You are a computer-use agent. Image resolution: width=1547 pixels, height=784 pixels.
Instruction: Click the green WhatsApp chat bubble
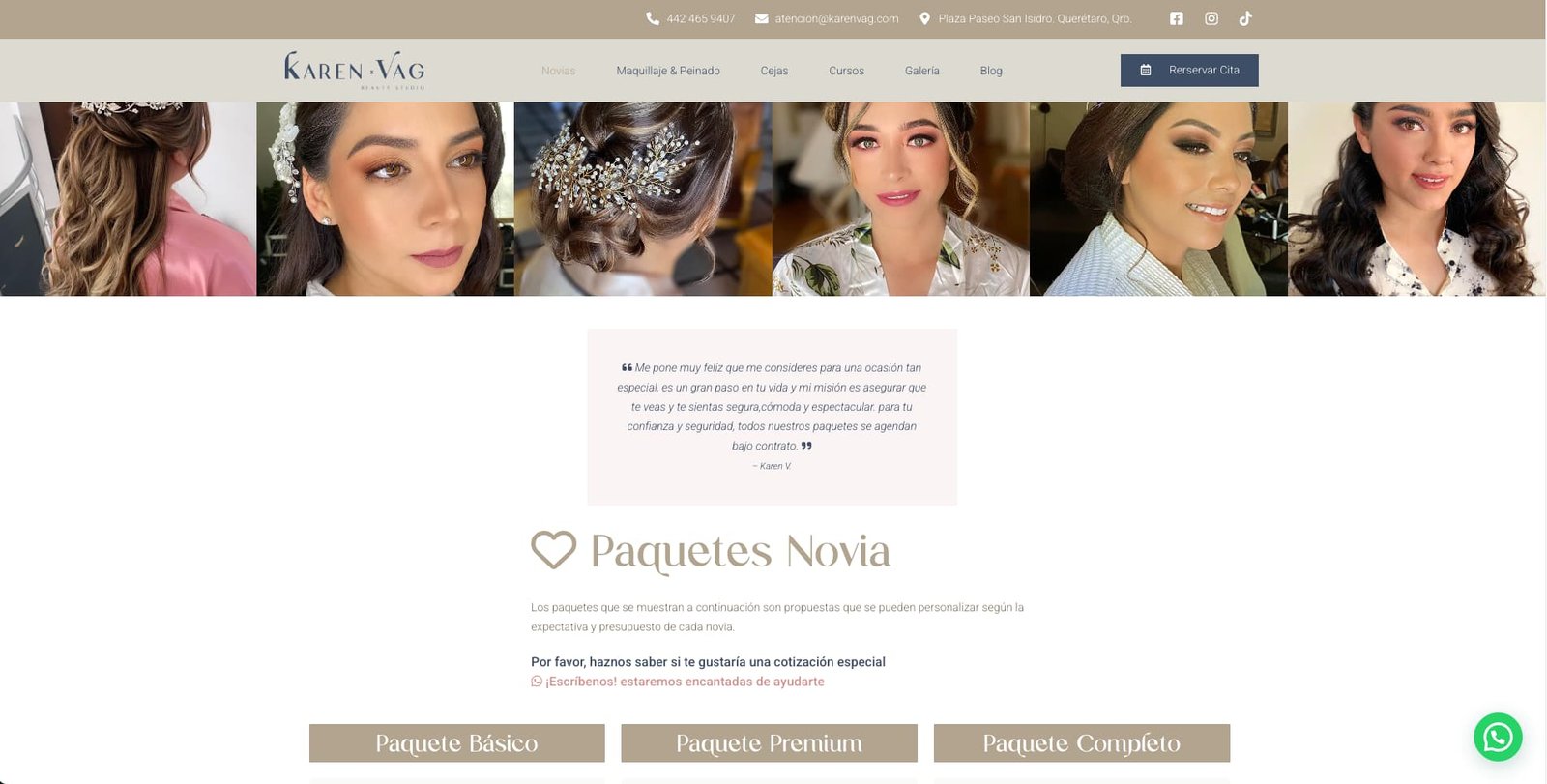pos(1498,737)
